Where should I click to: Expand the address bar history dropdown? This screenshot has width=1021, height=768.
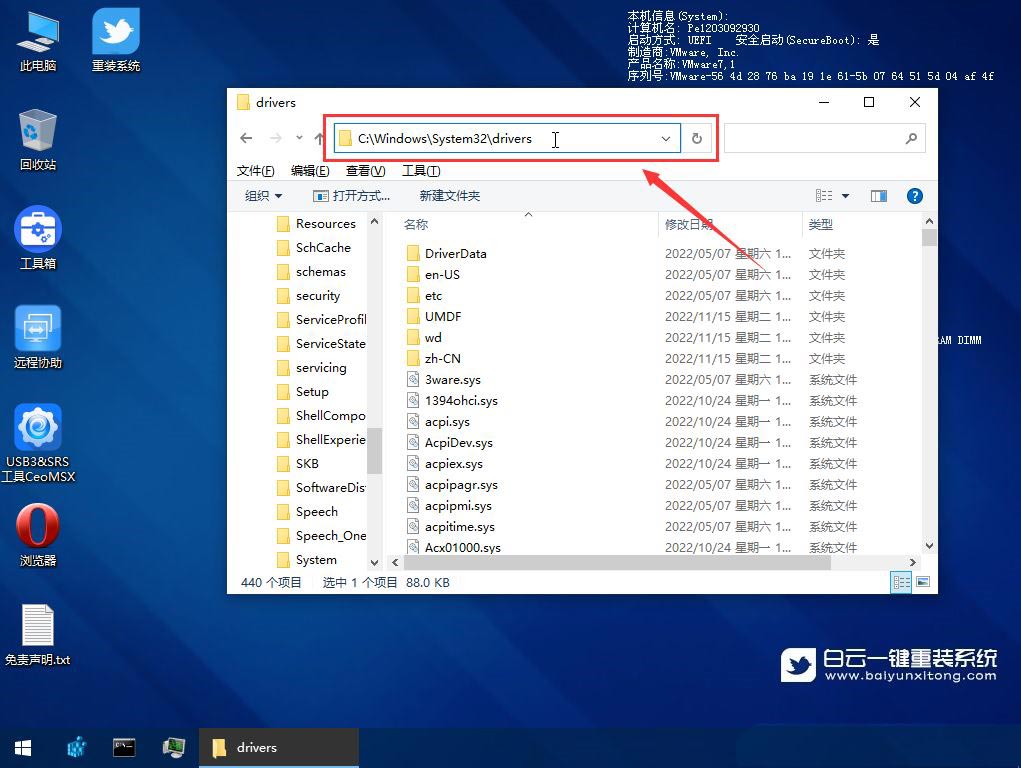[x=665, y=139]
